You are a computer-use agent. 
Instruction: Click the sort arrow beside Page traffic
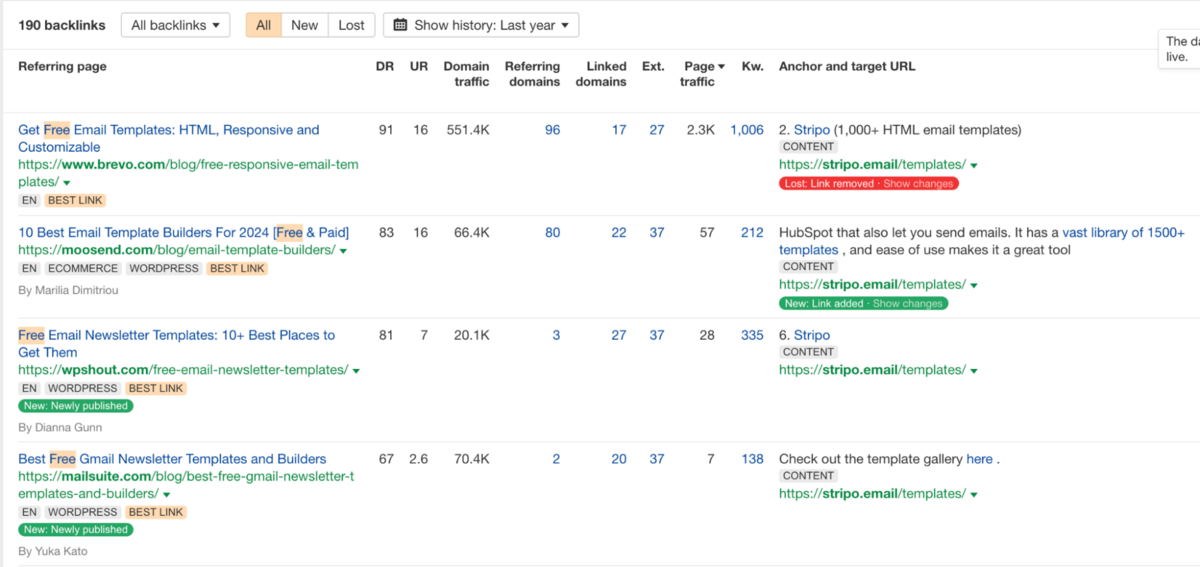721,67
